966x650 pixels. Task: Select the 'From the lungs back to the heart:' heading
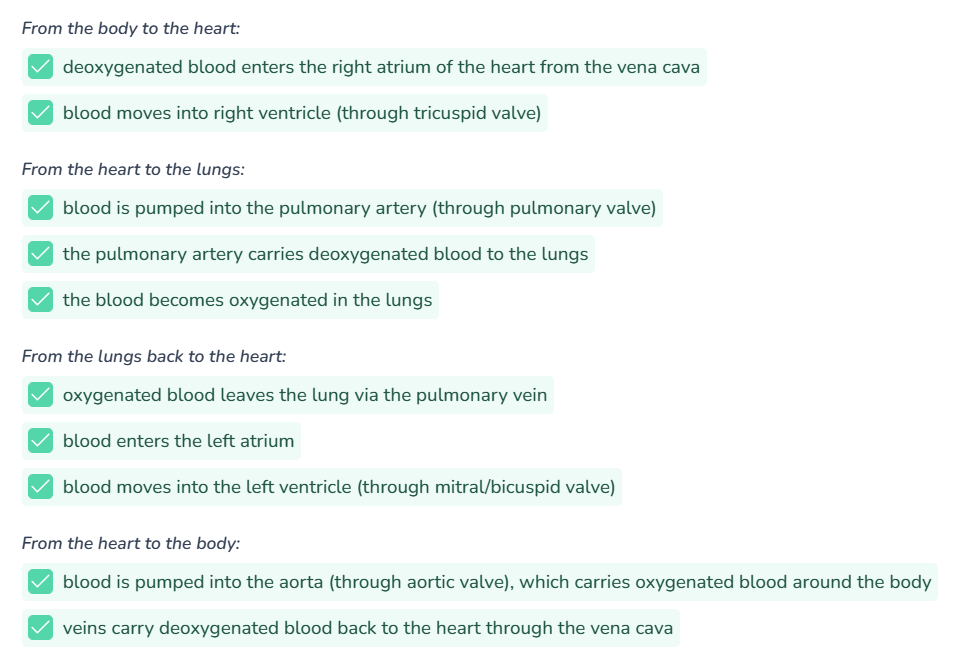coord(154,356)
